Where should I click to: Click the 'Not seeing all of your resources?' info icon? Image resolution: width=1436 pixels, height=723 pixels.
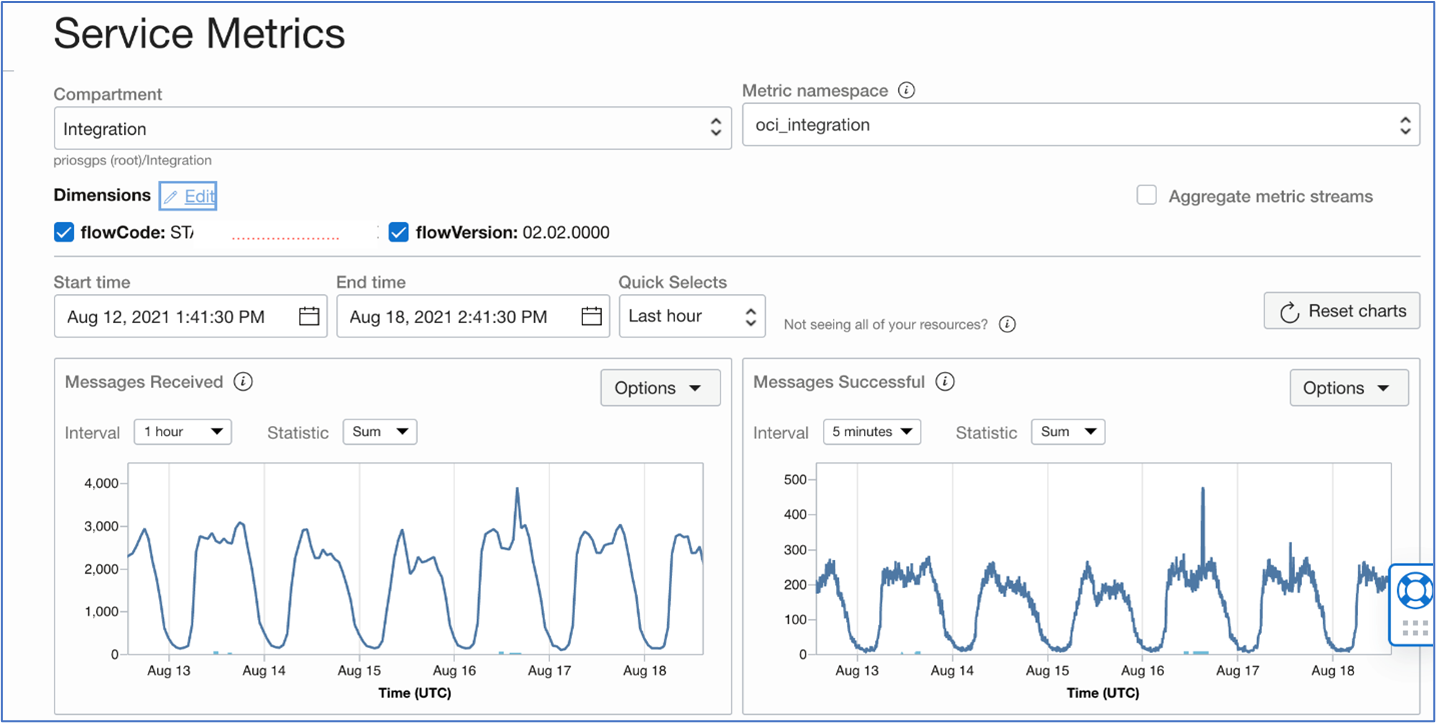point(1007,323)
